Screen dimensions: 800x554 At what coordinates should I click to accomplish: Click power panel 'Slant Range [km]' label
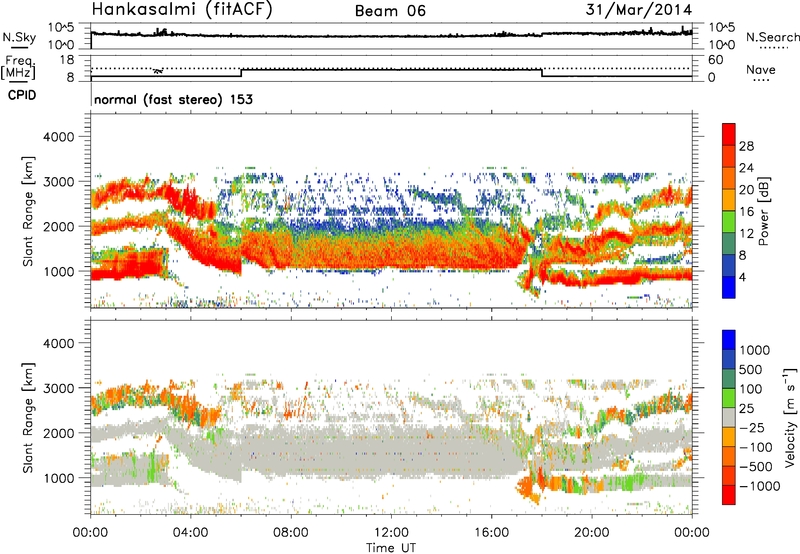tap(28, 211)
